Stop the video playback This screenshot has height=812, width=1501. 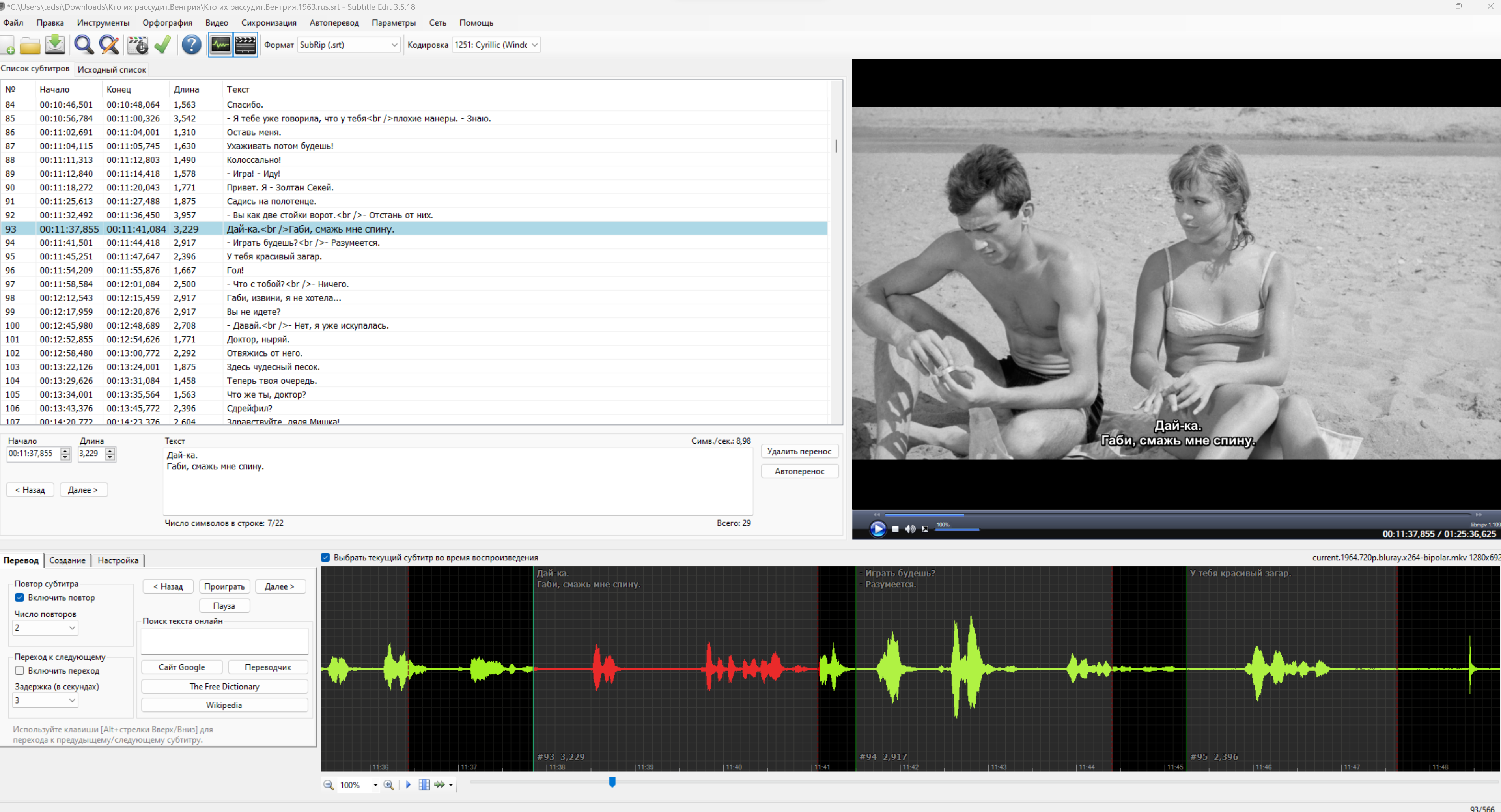[896, 529]
